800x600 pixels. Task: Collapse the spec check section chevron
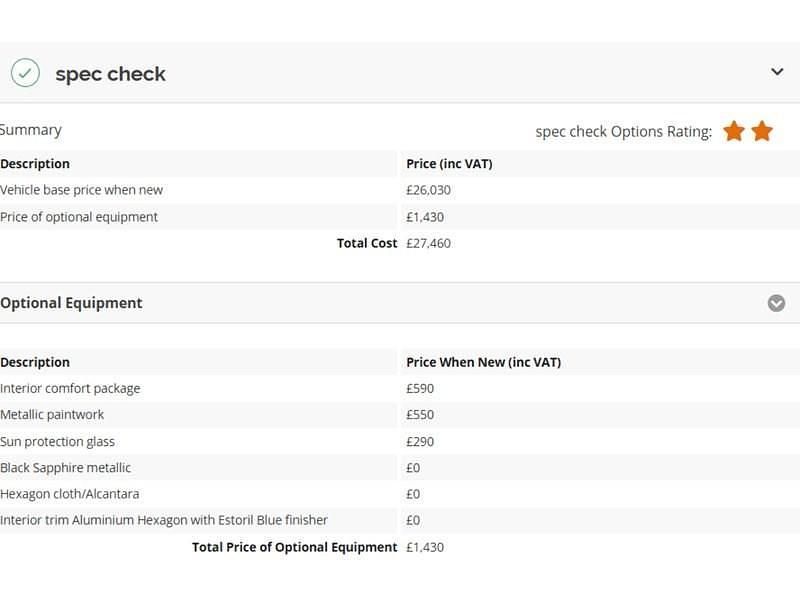click(x=777, y=72)
